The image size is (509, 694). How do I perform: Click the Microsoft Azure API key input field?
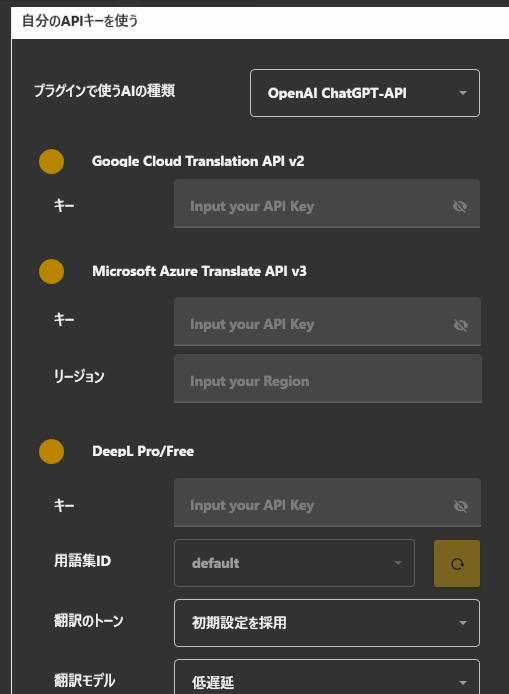327,321
